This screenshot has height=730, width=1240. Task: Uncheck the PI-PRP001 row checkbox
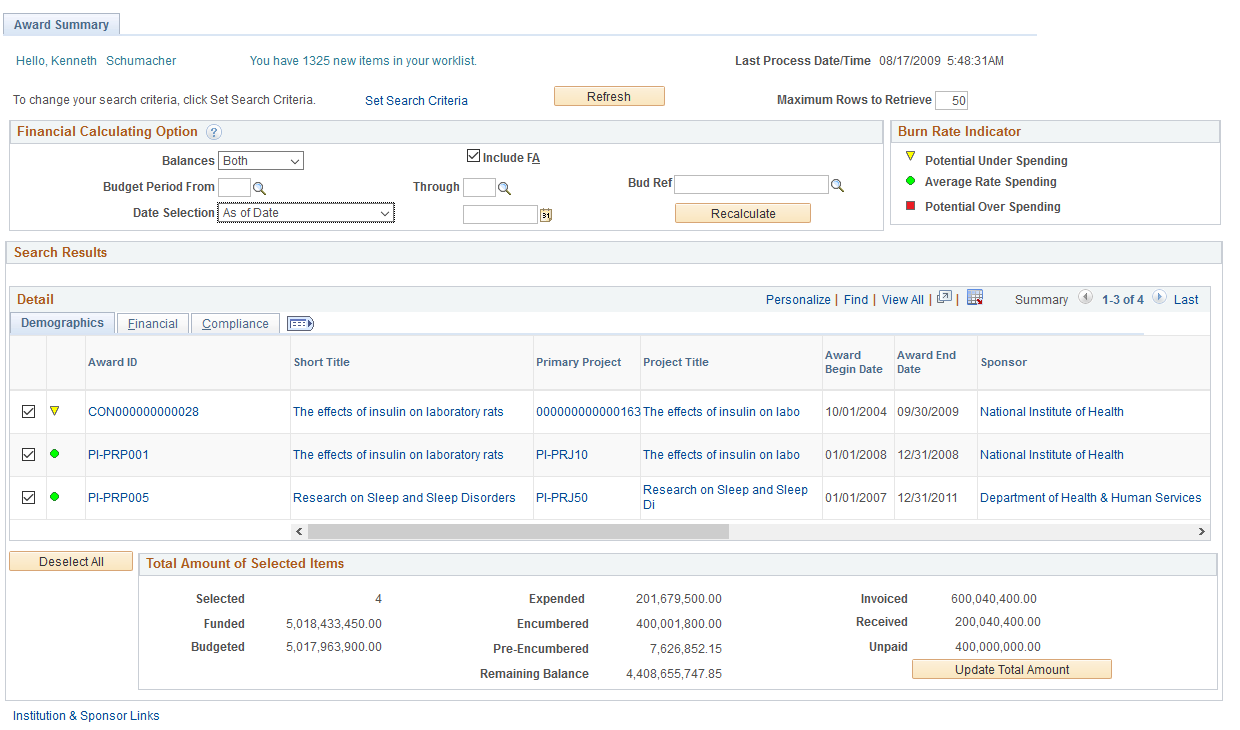pyautogui.click(x=28, y=455)
